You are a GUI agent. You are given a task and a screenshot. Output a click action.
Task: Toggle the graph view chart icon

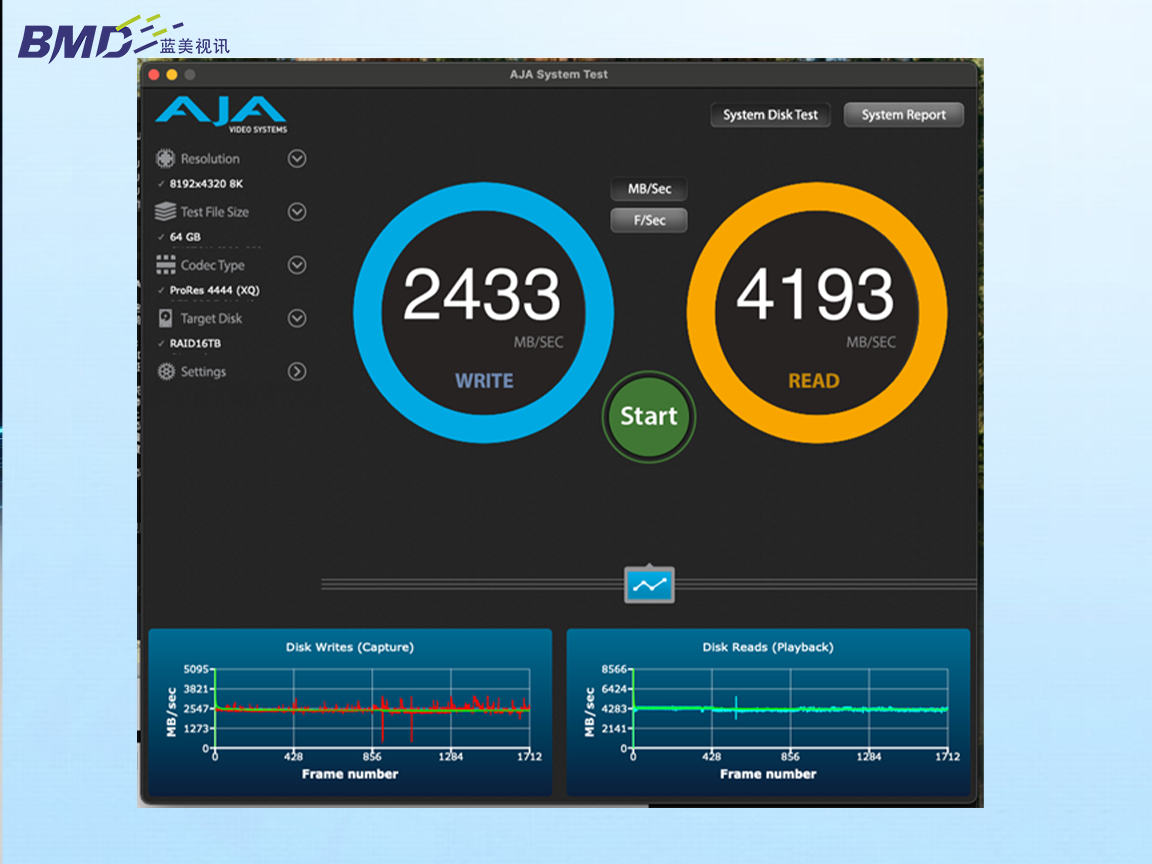pos(649,585)
